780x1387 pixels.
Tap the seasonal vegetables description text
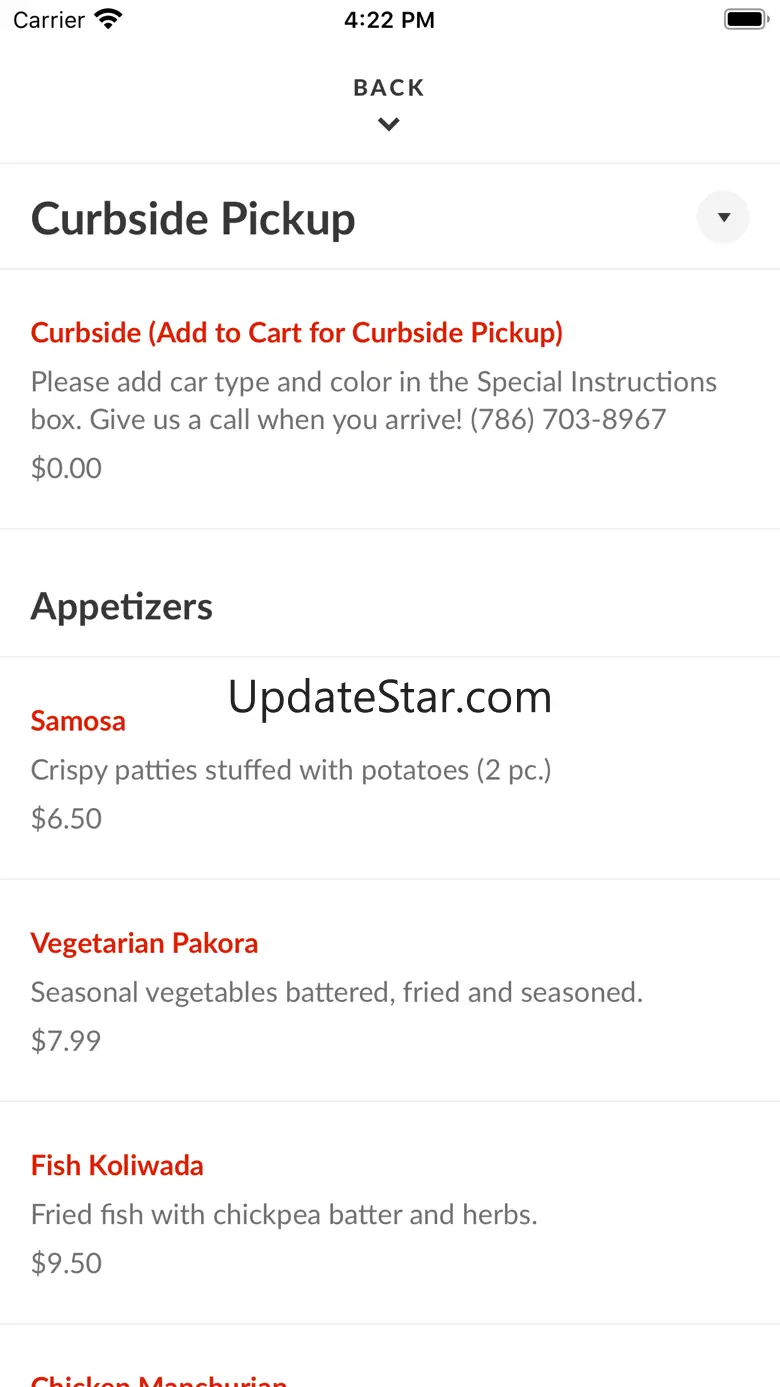(336, 992)
